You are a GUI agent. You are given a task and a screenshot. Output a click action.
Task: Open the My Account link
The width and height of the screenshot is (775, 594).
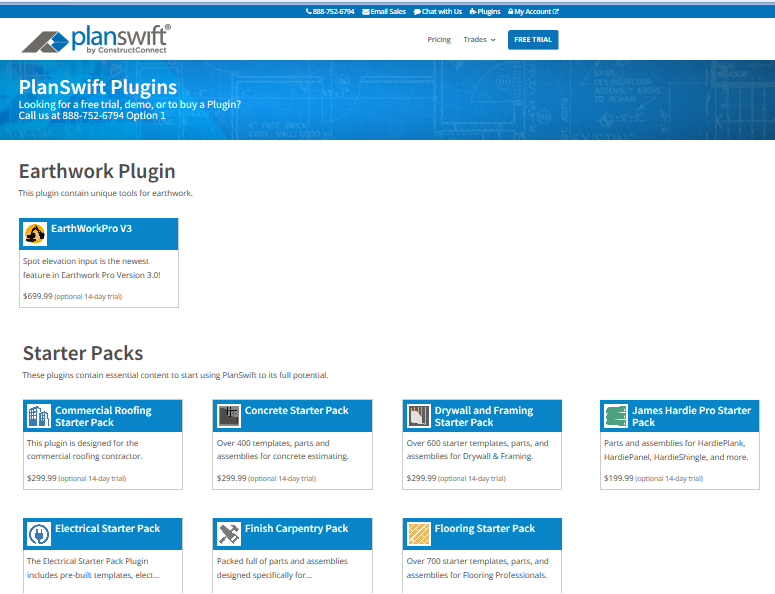point(533,11)
